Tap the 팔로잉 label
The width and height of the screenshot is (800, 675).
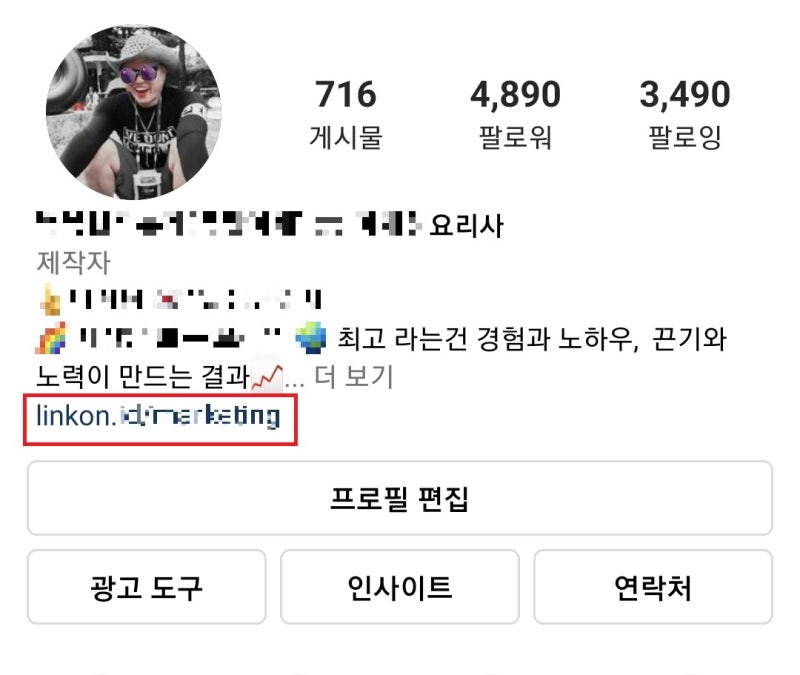pyautogui.click(x=685, y=137)
